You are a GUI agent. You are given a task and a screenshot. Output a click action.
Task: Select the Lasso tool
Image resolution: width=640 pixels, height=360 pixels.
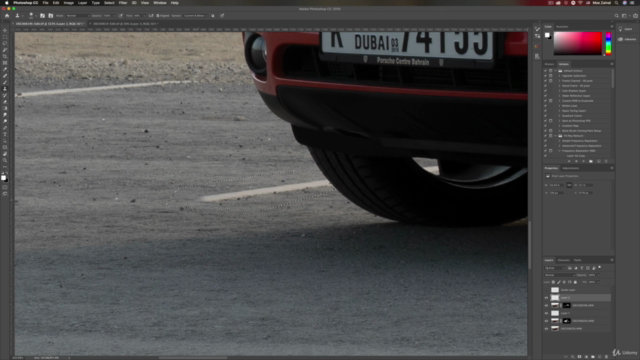(x=5, y=43)
